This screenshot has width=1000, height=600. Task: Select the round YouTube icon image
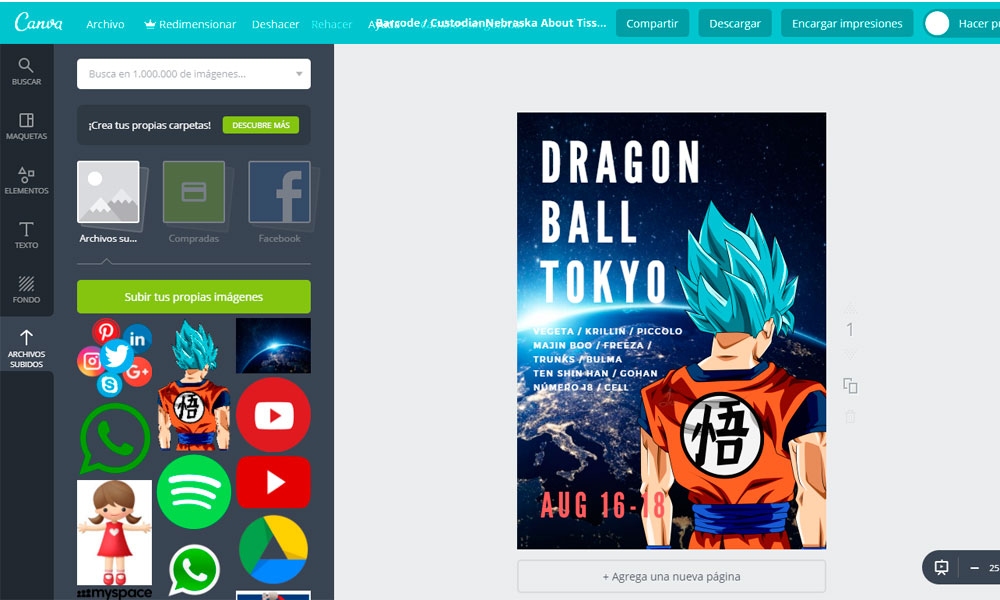[273, 414]
